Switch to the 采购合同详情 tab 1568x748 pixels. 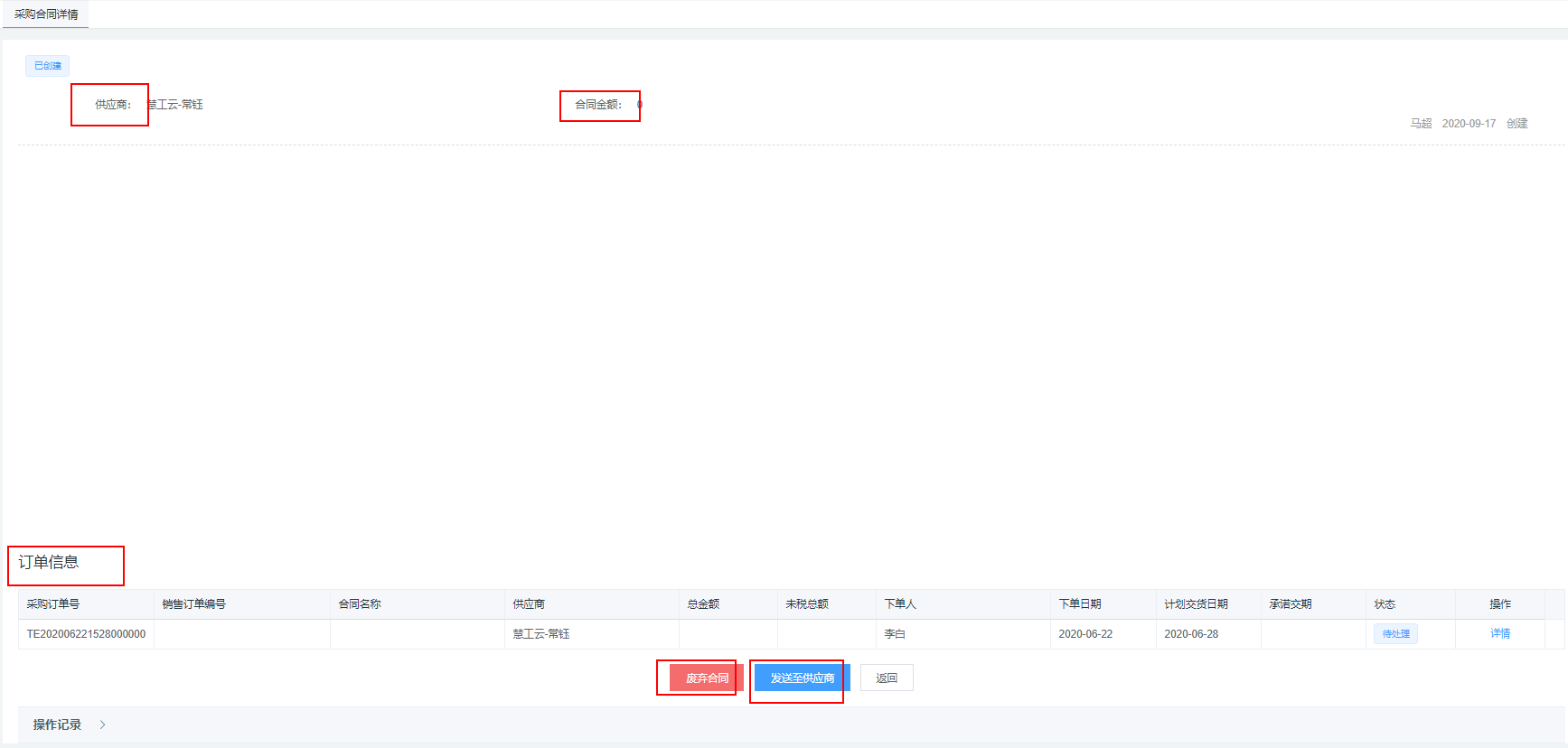coord(46,14)
